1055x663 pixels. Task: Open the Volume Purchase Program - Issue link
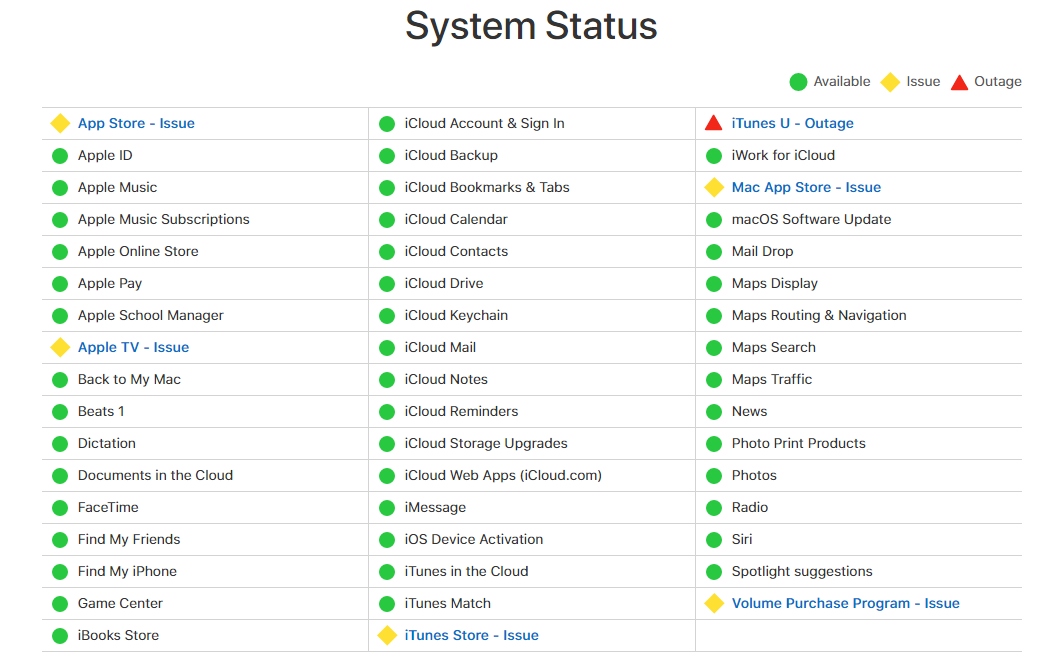point(845,603)
